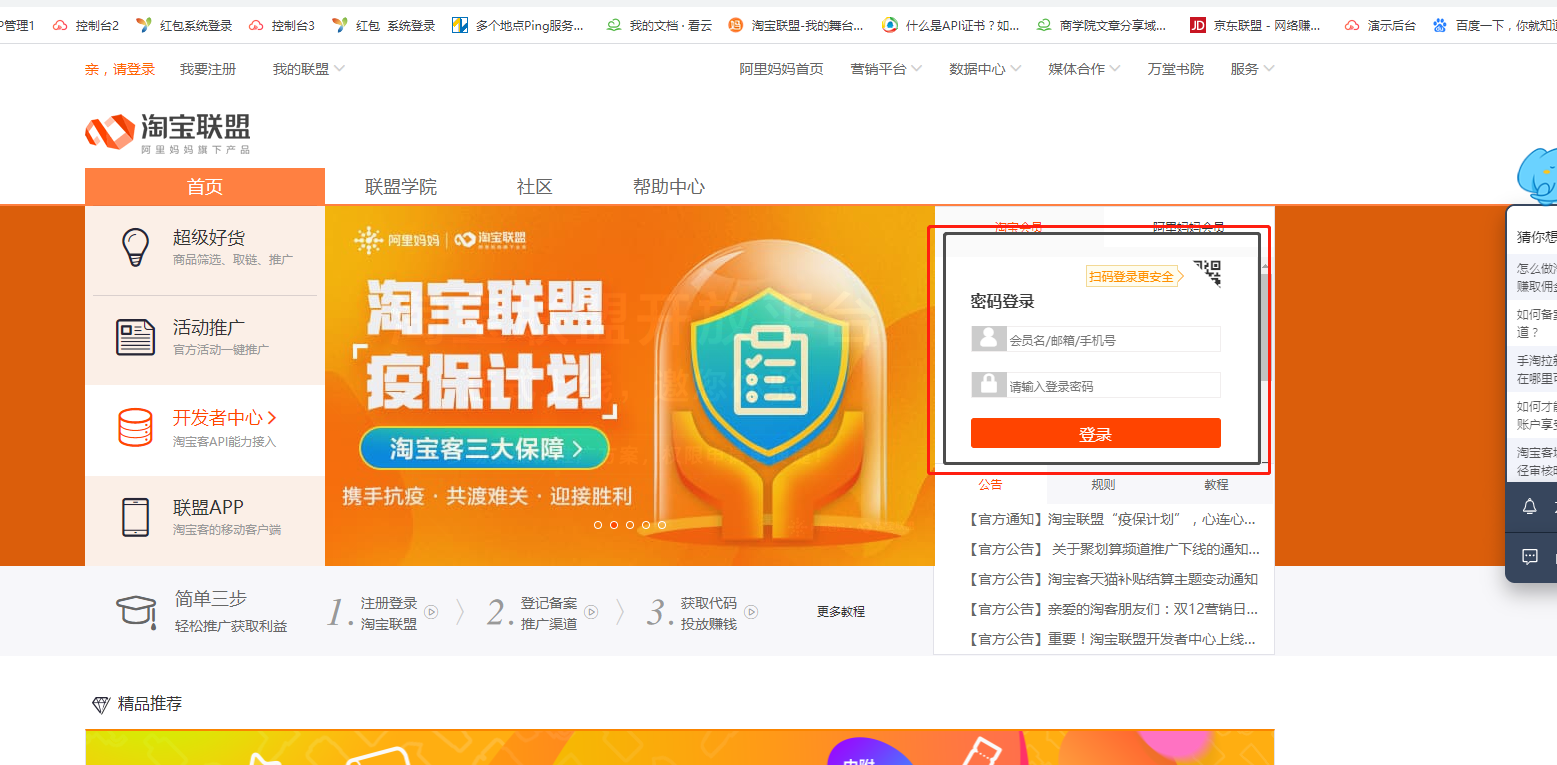Open 商学院文章分享域 bookmark
The image size is (1557, 765).
1101,25
